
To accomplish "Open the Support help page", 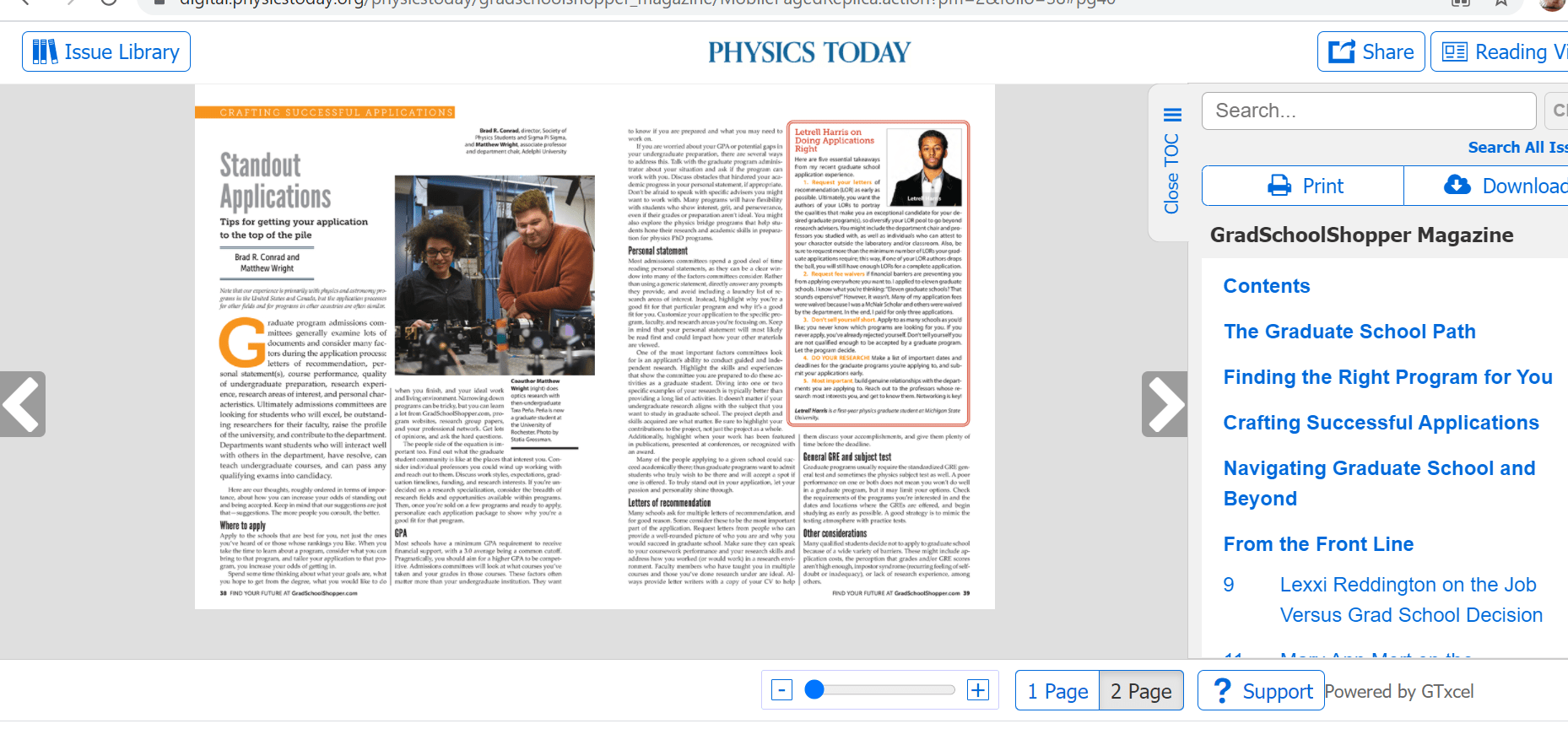I will pyautogui.click(x=1261, y=691).
